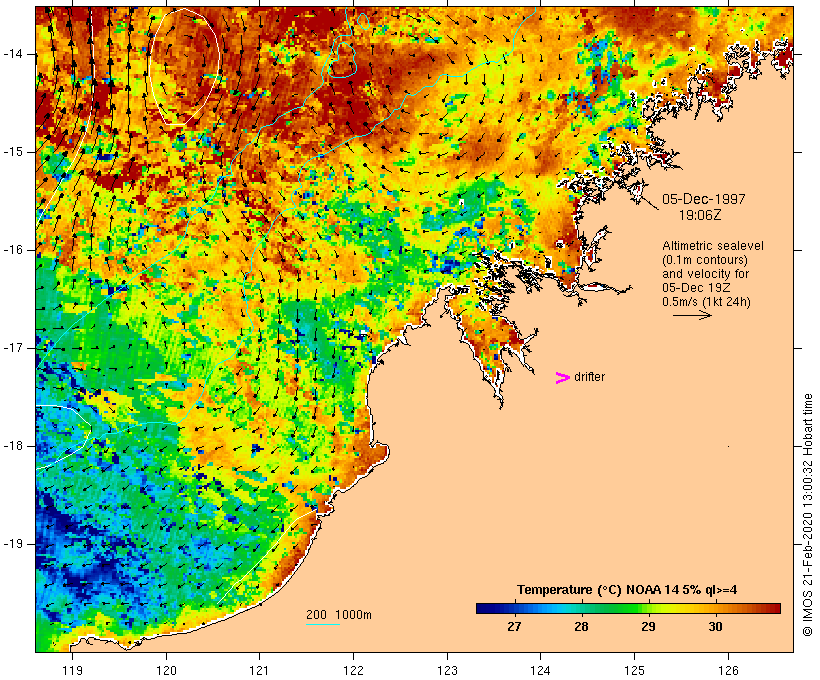Screen dimensions: 820x680
Task: Click the latitude label -15
Action: (13, 152)
